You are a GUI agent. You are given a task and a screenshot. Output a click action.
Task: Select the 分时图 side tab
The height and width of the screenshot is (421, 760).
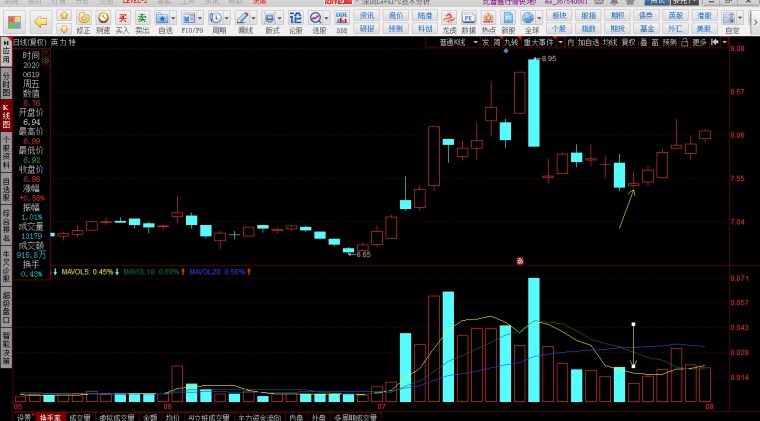(5, 84)
